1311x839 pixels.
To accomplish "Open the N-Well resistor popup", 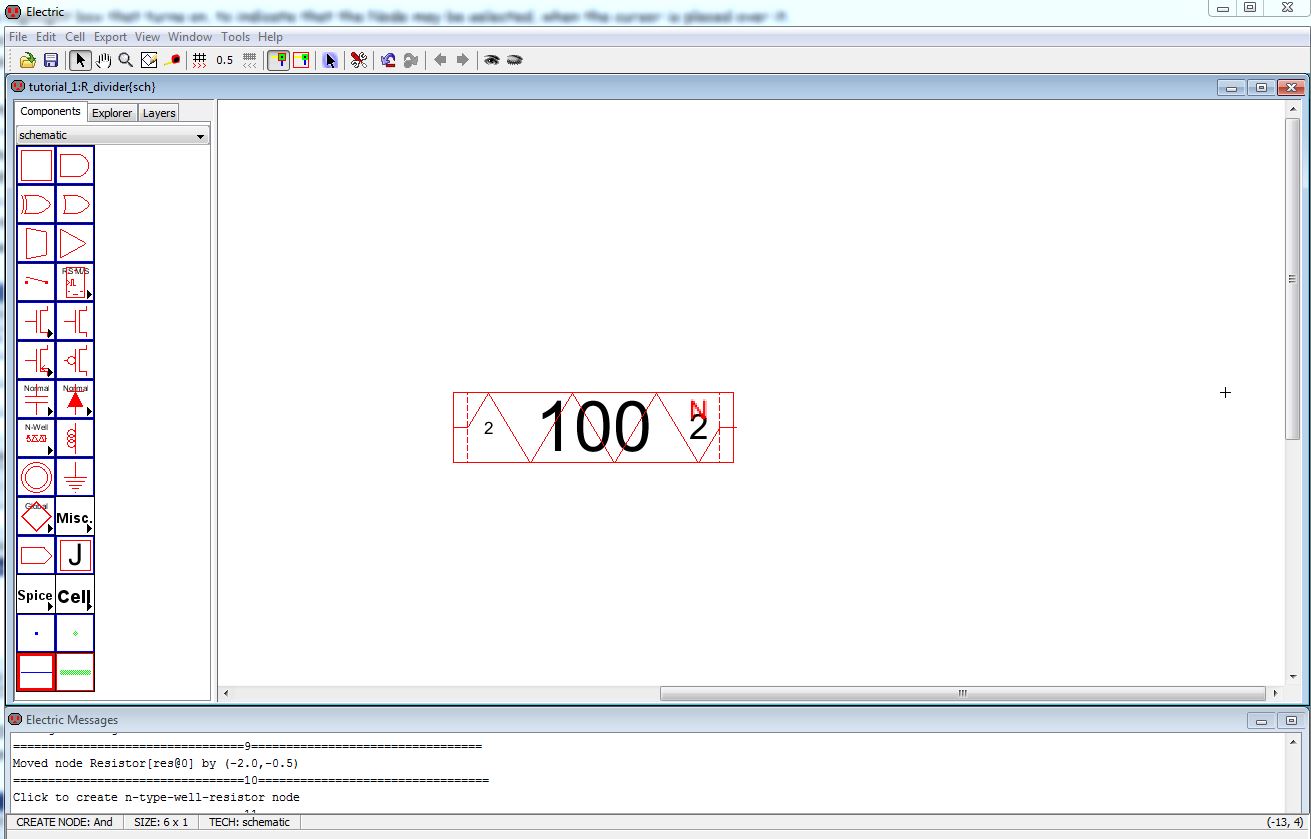I will coord(36,438).
